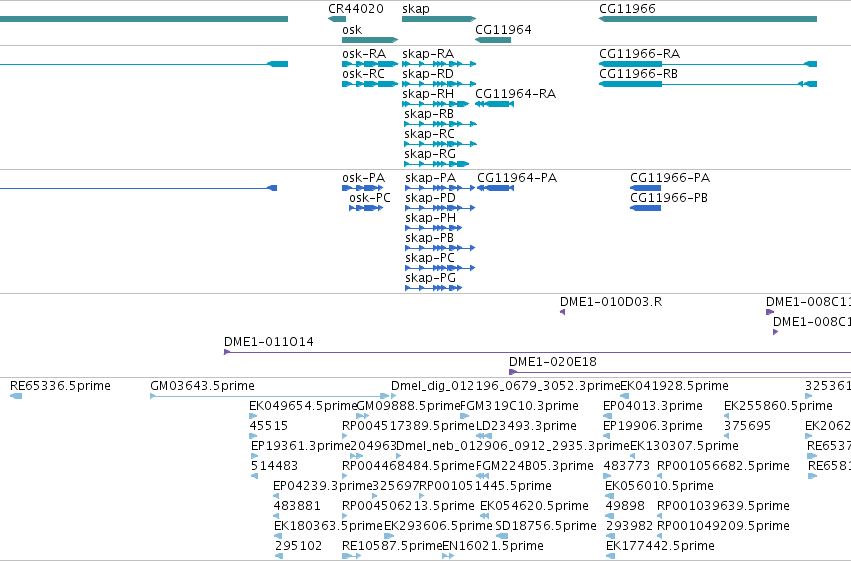Image resolution: width=851 pixels, height=561 pixels.
Task: Click the 49898 feature
Action: point(609,516)
